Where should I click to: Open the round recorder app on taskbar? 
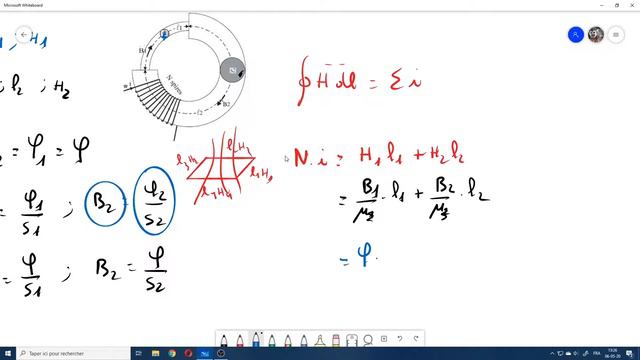coord(221,353)
